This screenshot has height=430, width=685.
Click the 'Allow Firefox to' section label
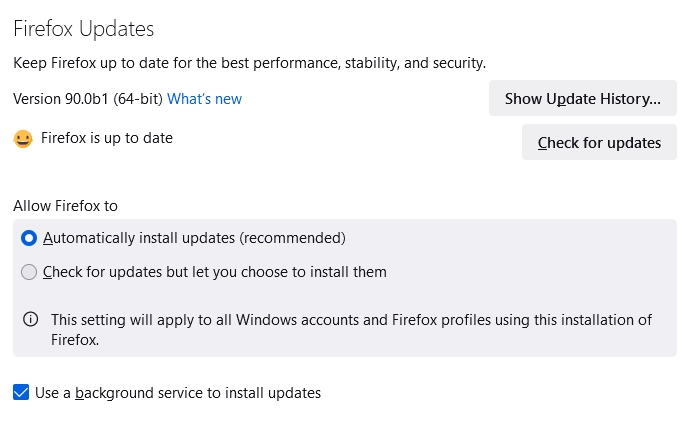[x=66, y=206]
